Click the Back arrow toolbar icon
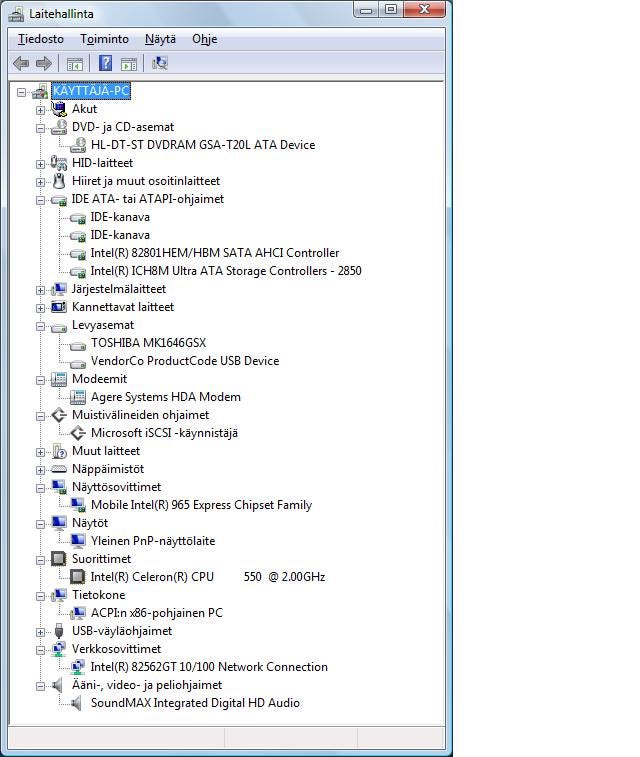Image resolution: width=640 pixels, height=757 pixels. pyautogui.click(x=21, y=63)
